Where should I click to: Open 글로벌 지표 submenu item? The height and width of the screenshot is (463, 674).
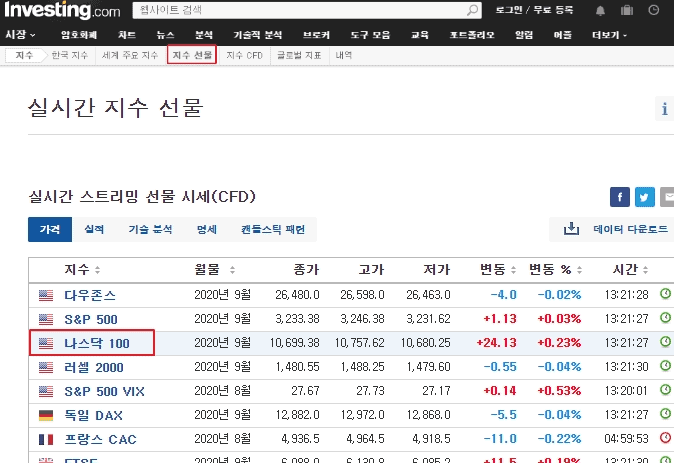299,55
